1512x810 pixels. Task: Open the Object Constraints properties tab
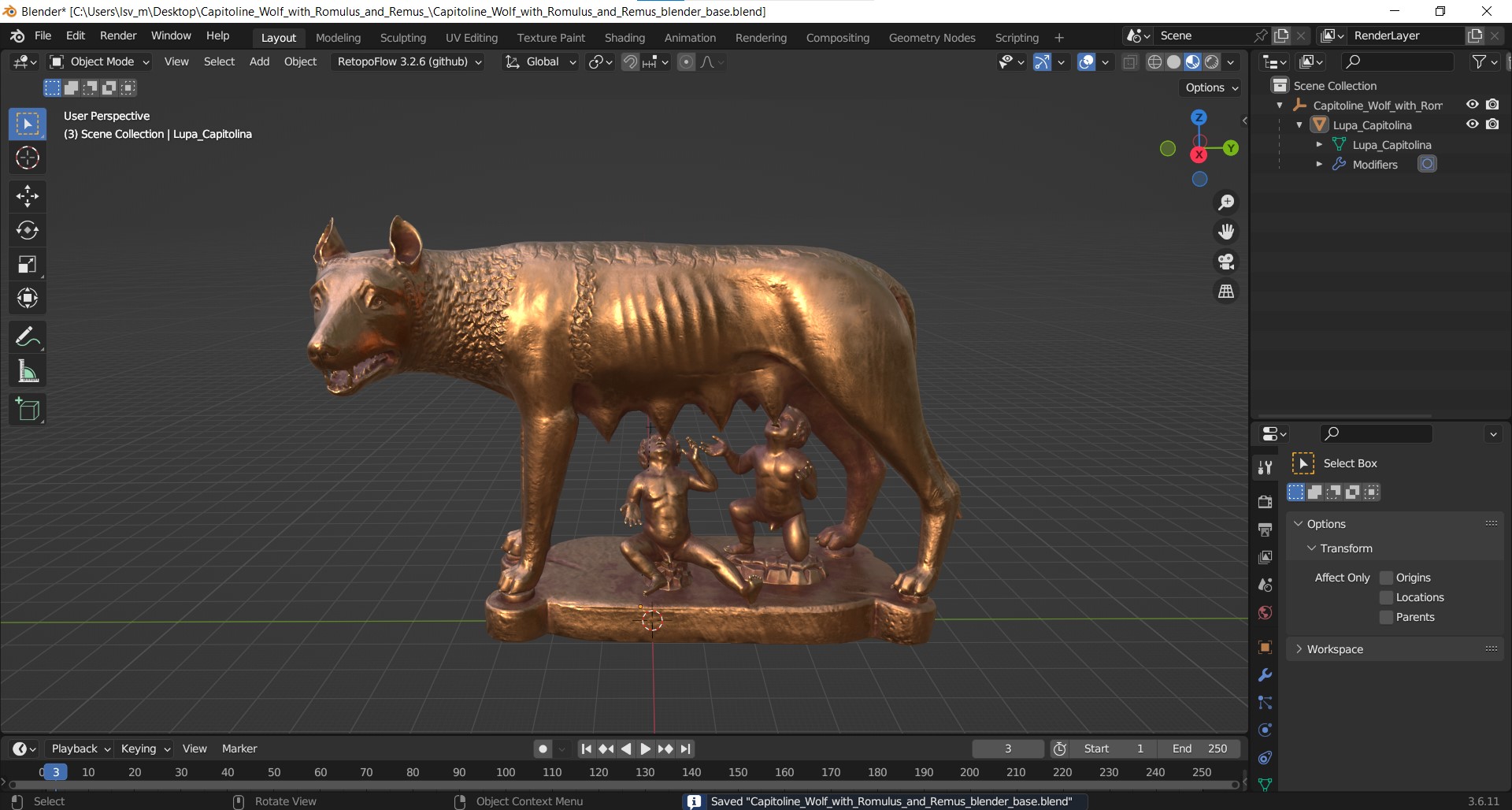tap(1265, 758)
